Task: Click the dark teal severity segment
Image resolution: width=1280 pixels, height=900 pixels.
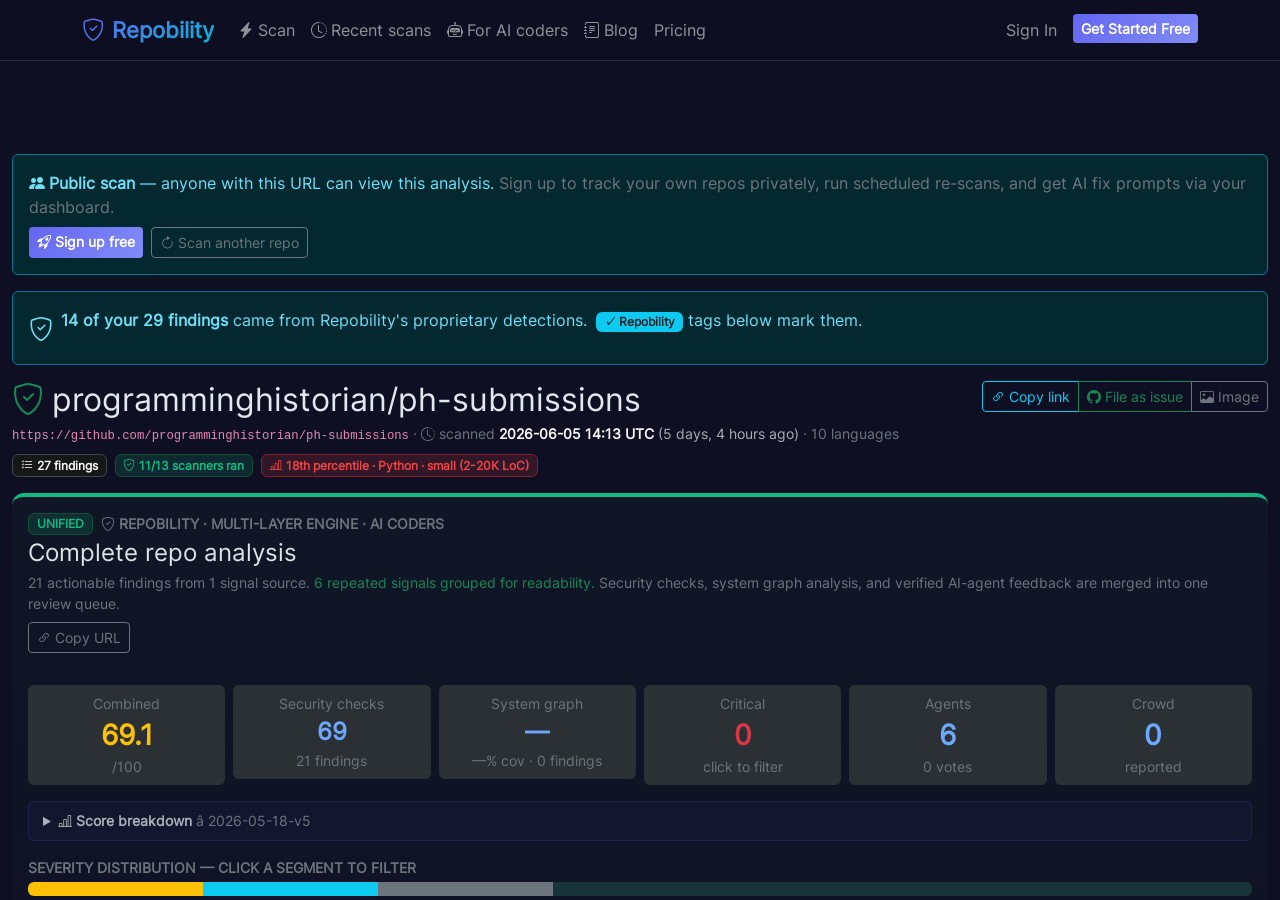Action: click(902, 889)
